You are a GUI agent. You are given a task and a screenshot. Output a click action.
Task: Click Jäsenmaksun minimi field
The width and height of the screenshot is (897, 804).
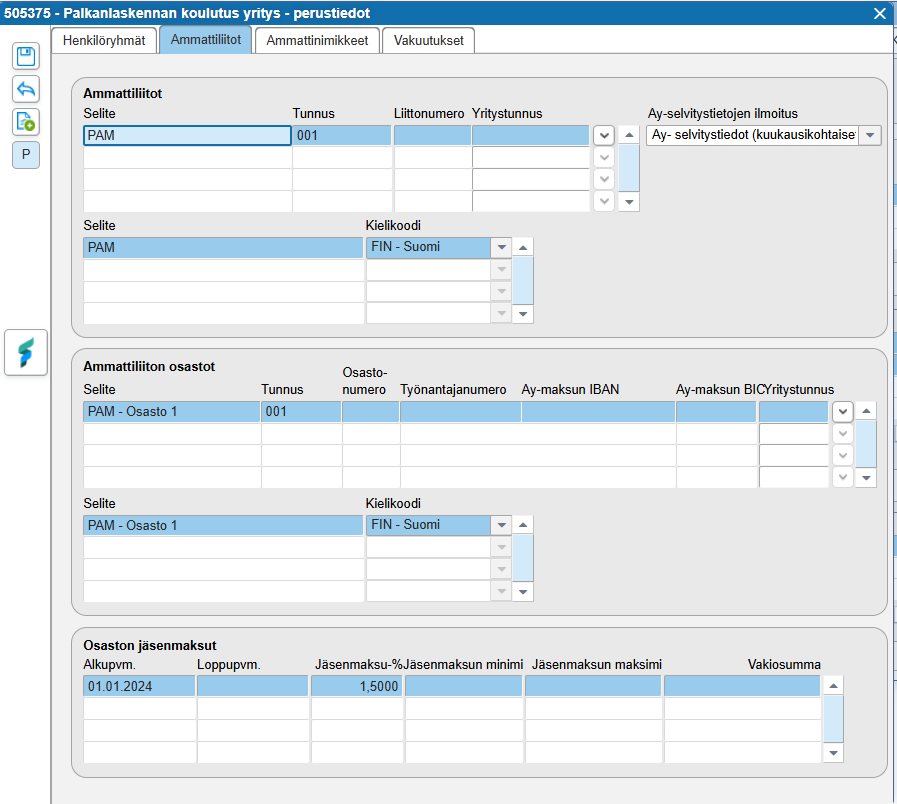click(x=463, y=686)
